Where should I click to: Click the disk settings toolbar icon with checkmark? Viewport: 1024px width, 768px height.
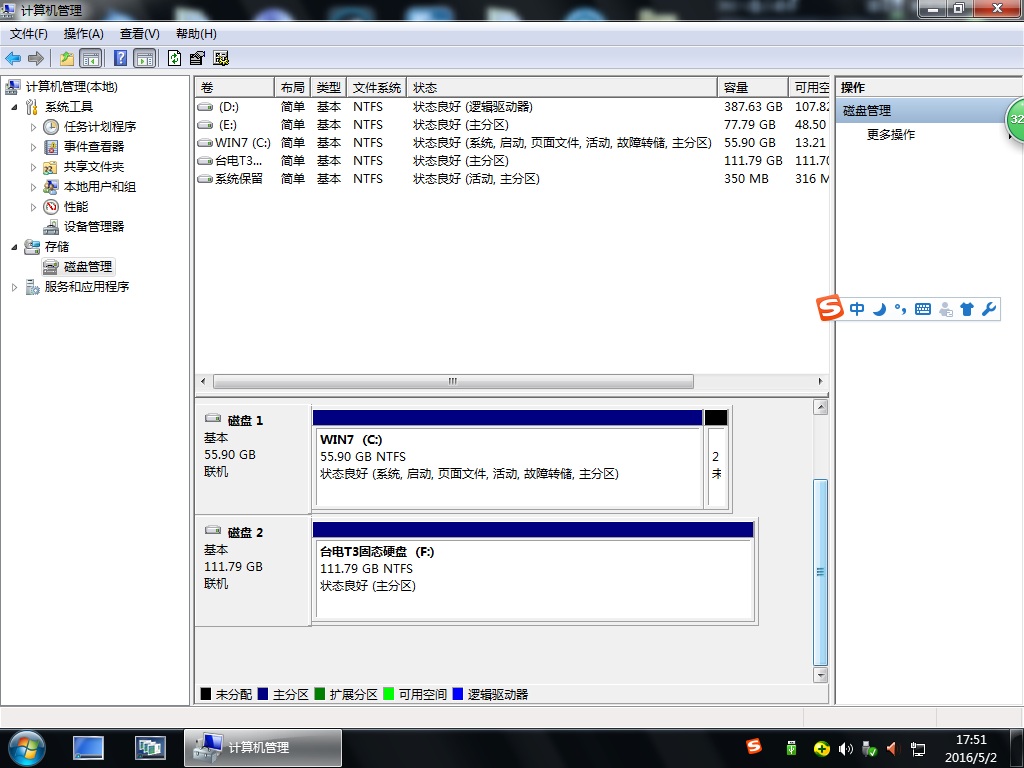[x=221, y=58]
